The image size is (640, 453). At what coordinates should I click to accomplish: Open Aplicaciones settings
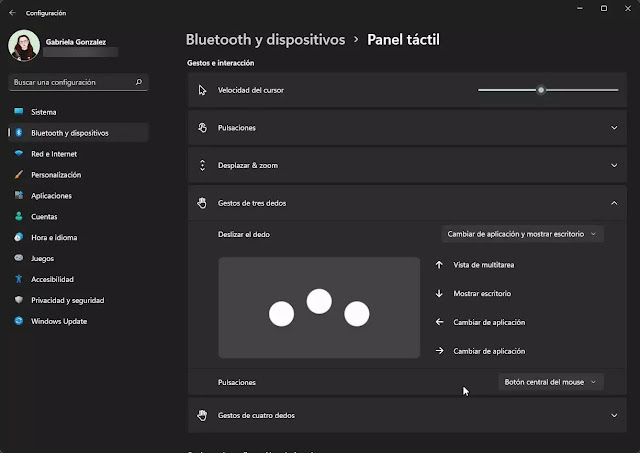coord(78,195)
